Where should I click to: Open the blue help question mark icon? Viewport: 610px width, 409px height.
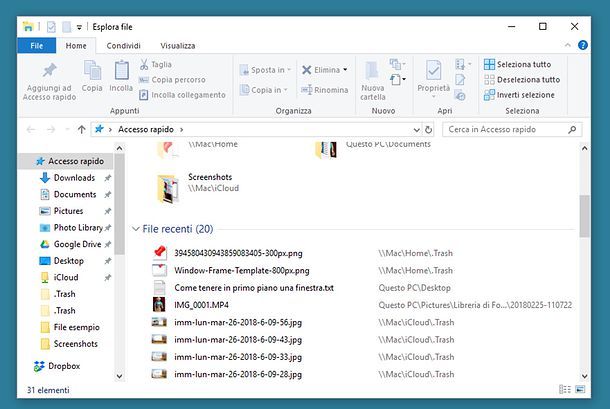583,45
